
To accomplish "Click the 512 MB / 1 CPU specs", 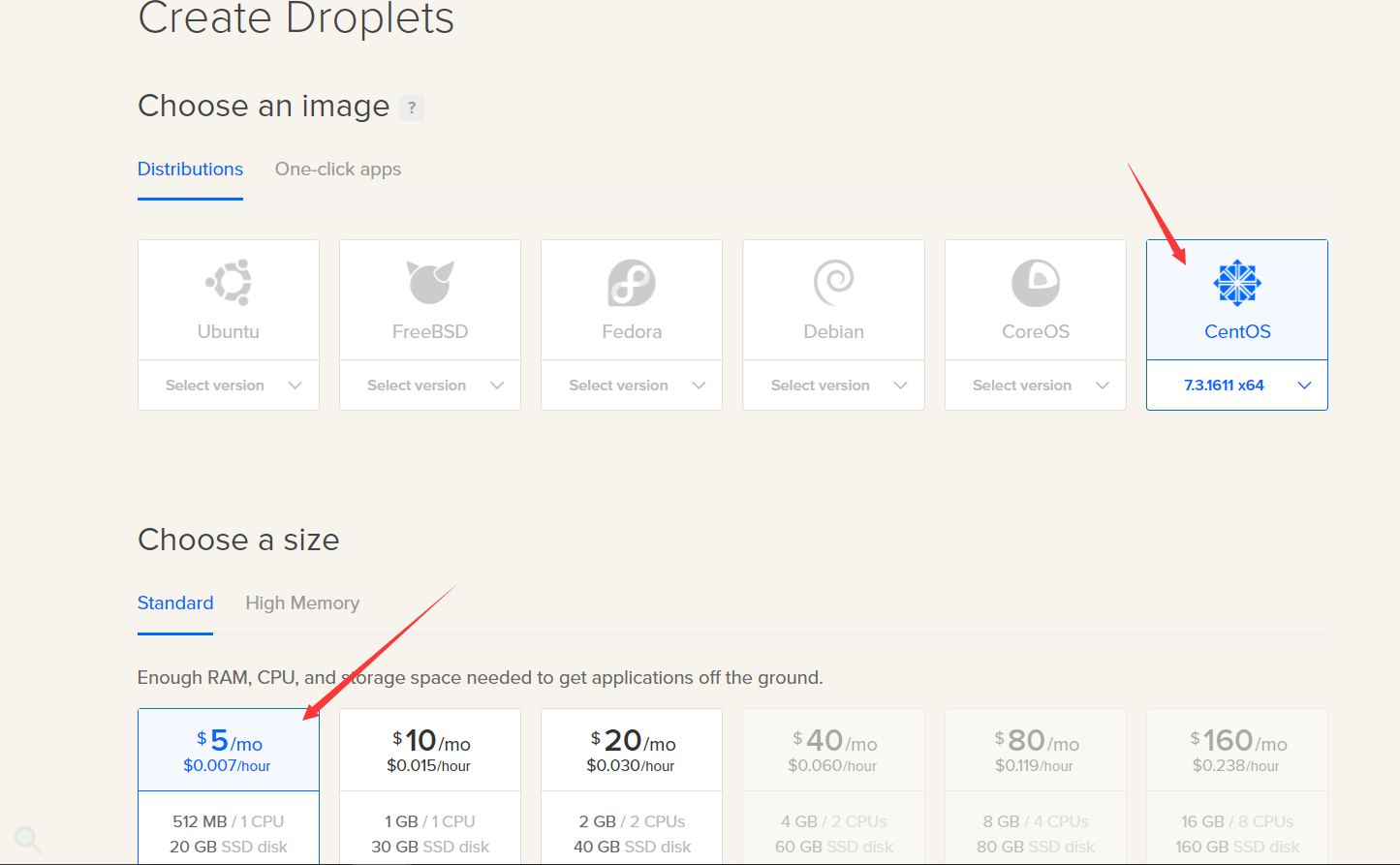I will pyautogui.click(x=229, y=821).
